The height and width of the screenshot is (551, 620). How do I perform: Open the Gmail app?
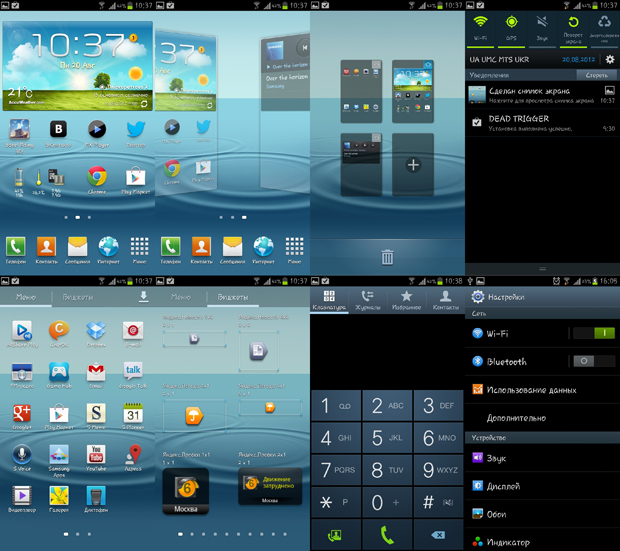pos(96,372)
